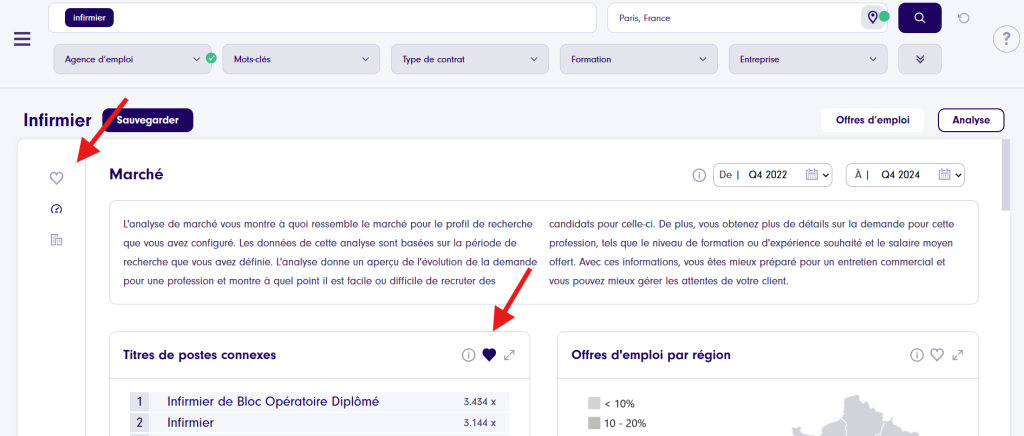The width and height of the screenshot is (1024, 436).
Task: Open the Entreprise filter dropdown
Action: pyautogui.click(x=808, y=59)
